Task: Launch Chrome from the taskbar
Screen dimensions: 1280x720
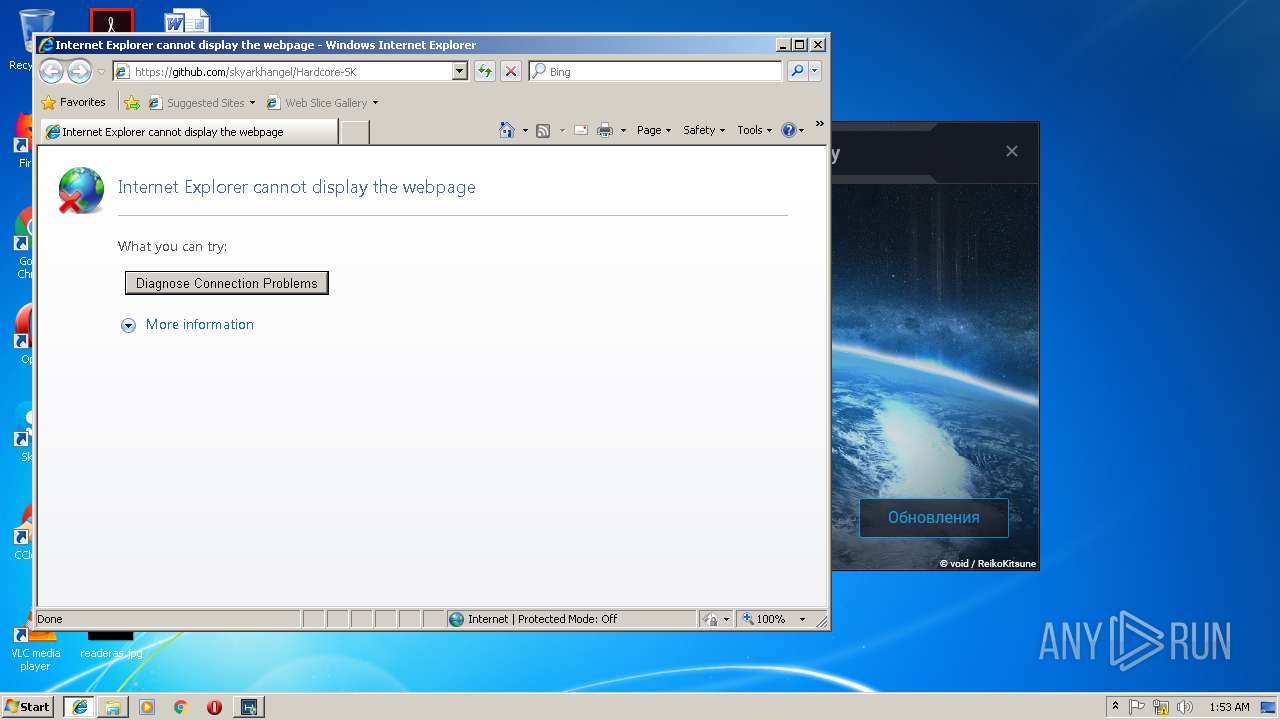Action: click(x=181, y=707)
